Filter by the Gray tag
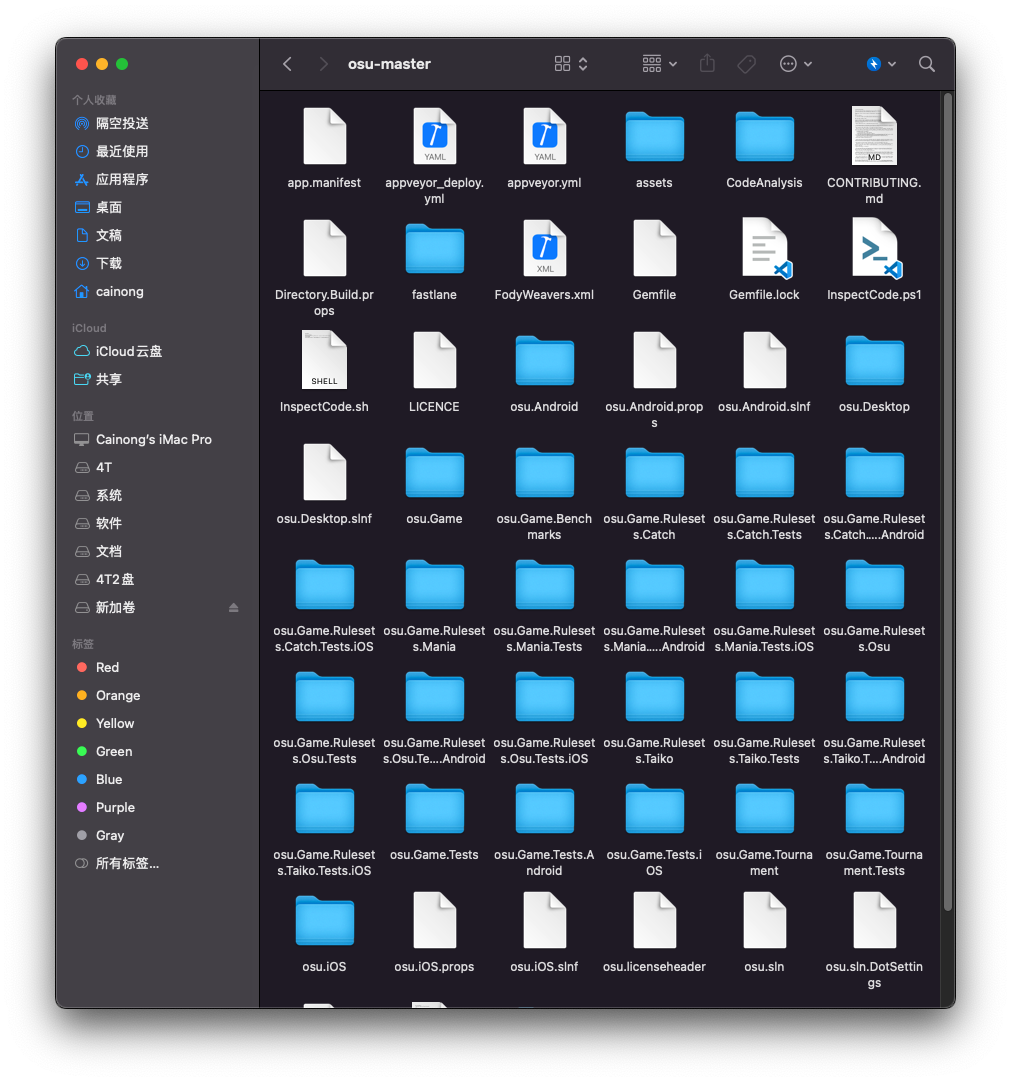 click(157, 835)
